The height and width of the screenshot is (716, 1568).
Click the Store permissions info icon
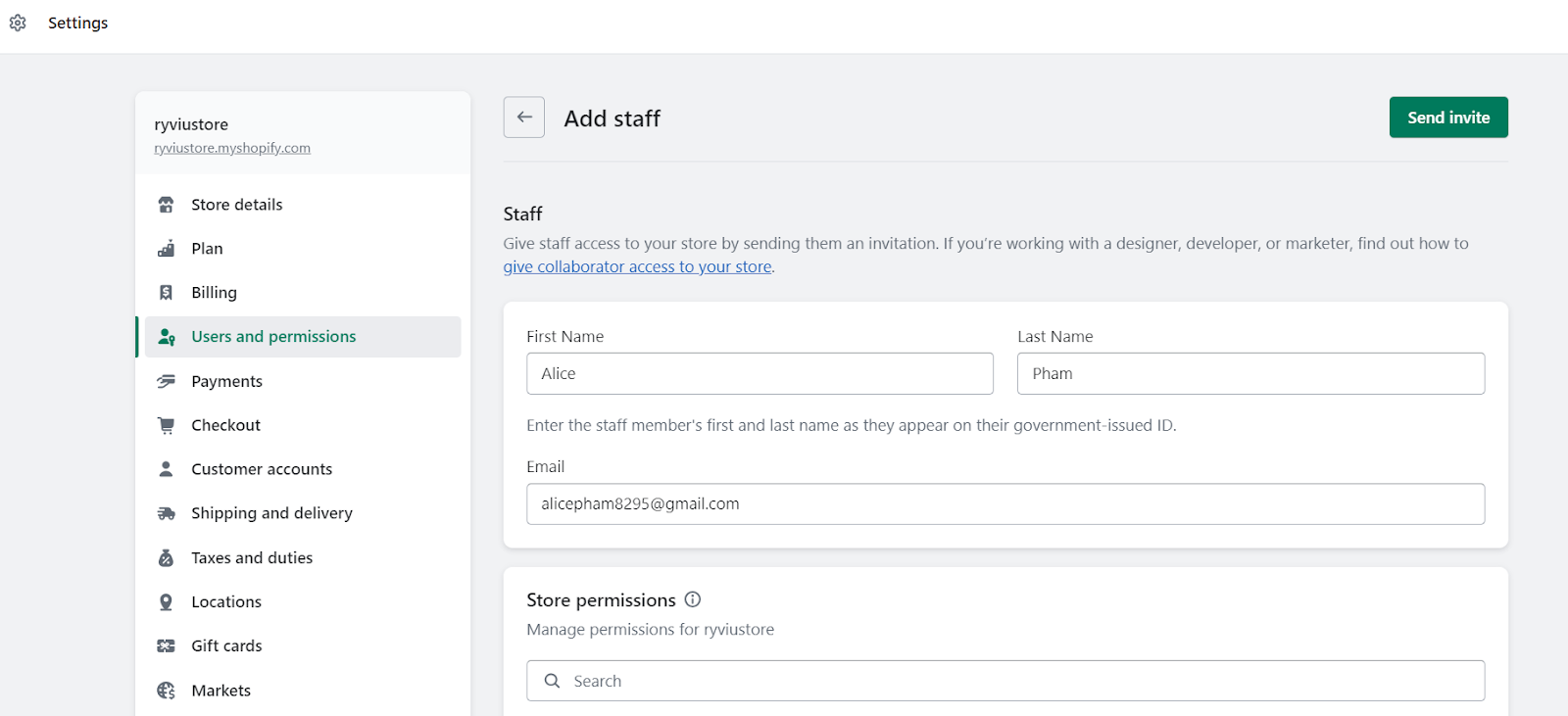pos(693,599)
